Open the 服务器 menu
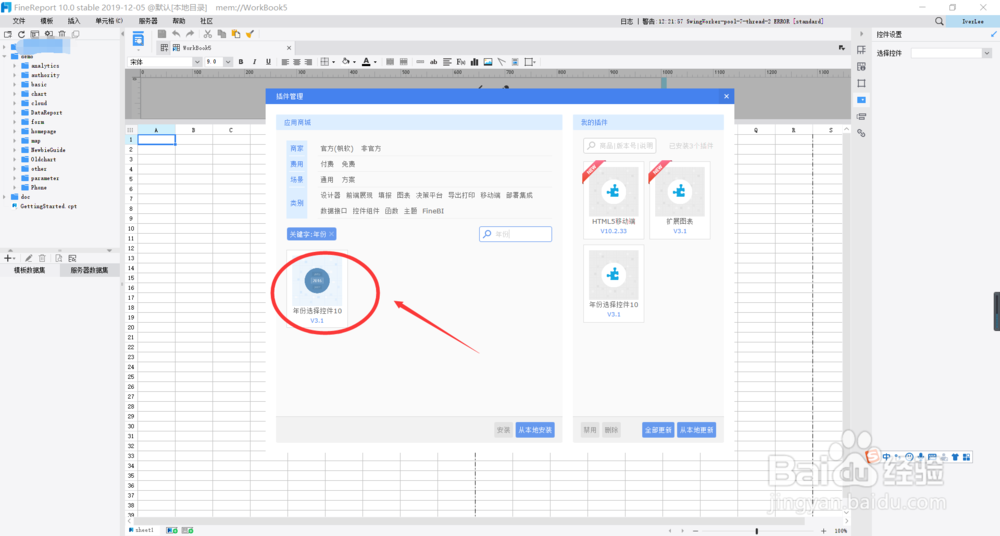This screenshot has height=536, width=1000. tap(148, 21)
